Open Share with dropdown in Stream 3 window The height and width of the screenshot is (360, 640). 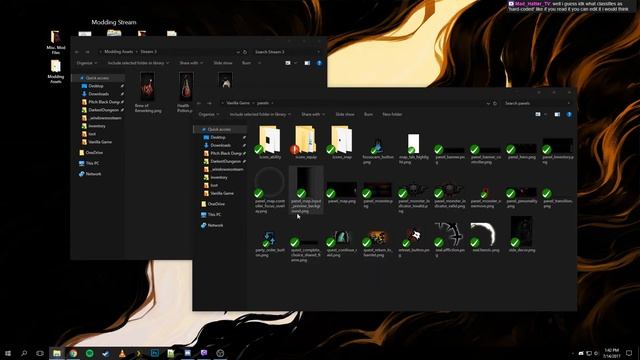191,63
